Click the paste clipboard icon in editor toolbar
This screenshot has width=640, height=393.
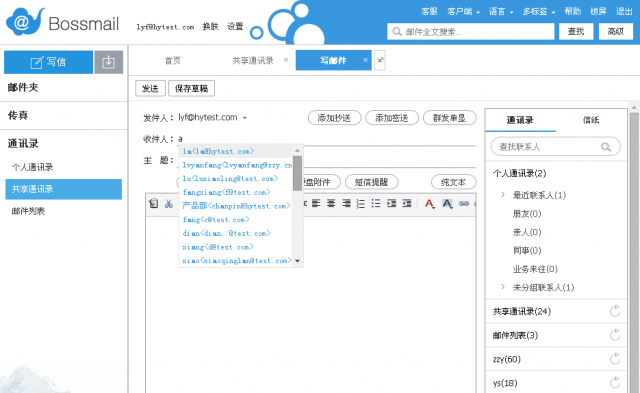click(x=153, y=203)
